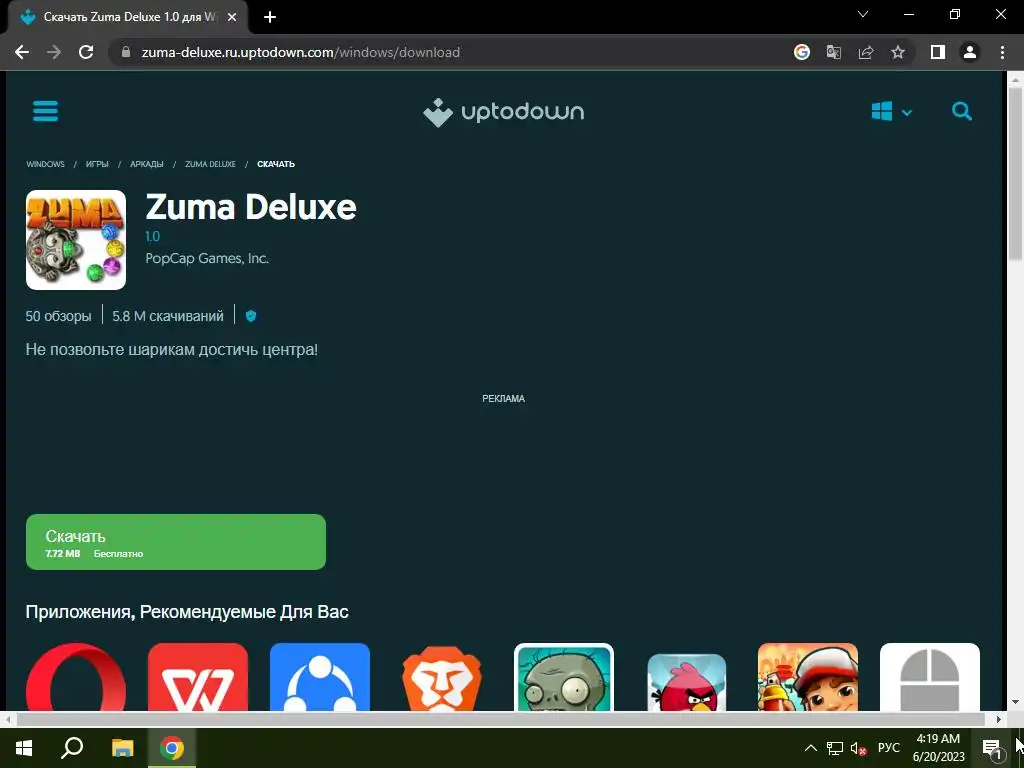1024x768 pixels.
Task: Bookmark this page with the star
Action: point(898,52)
